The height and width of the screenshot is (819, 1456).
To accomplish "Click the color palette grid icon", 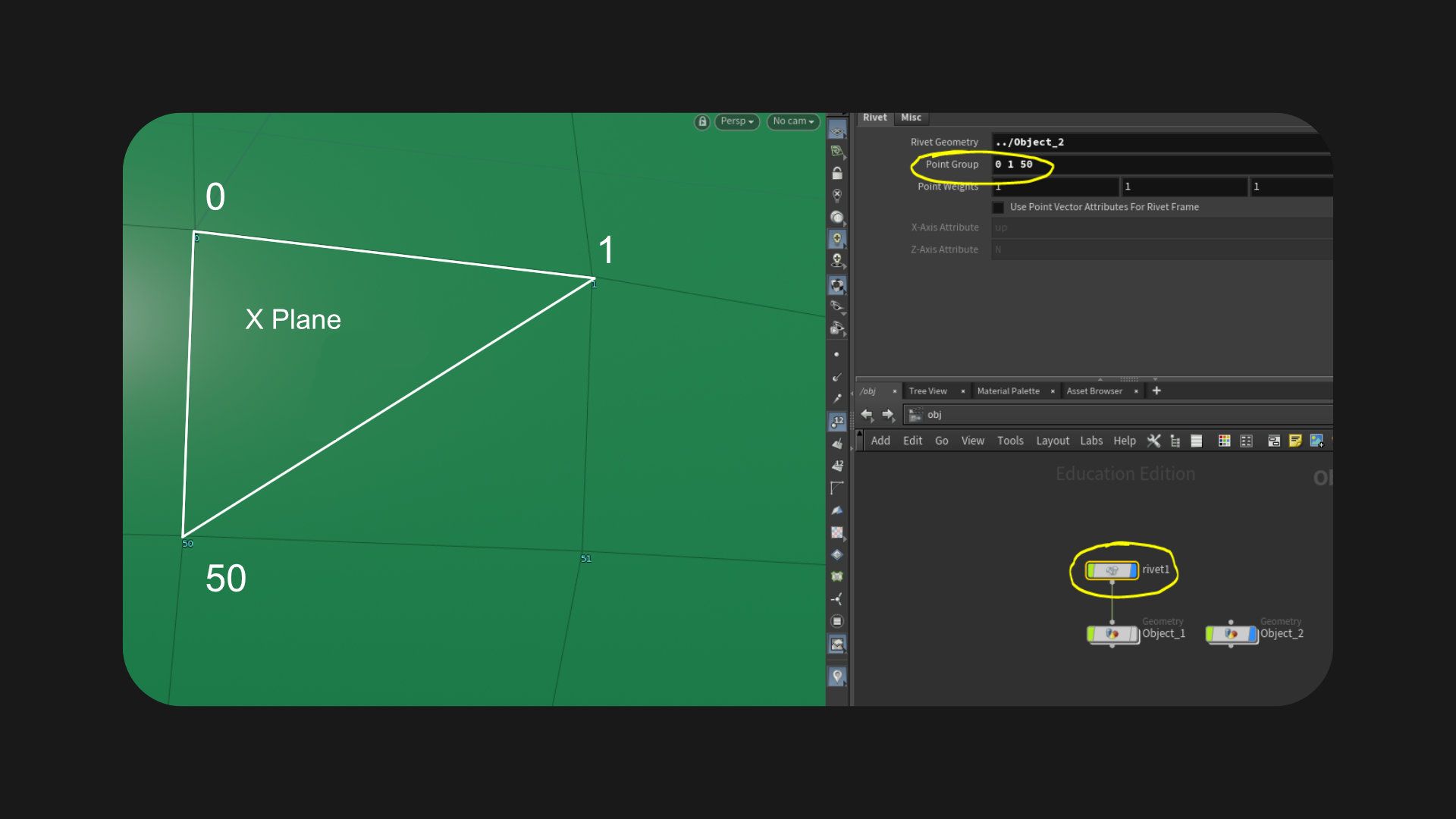I will click(1224, 441).
